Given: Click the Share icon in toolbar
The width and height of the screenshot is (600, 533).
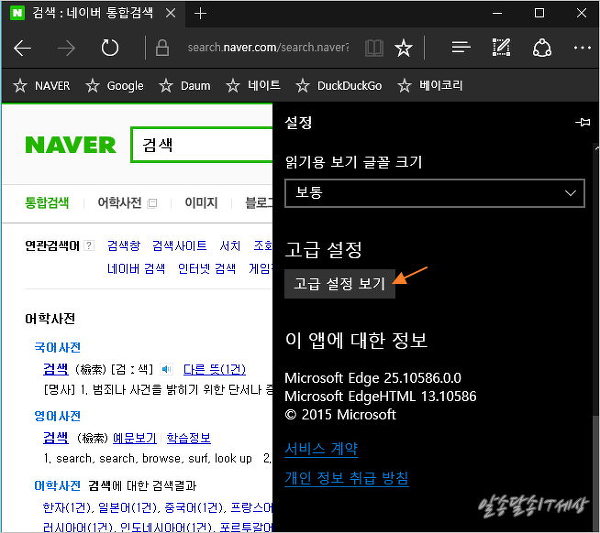Looking at the screenshot, I should (x=542, y=48).
